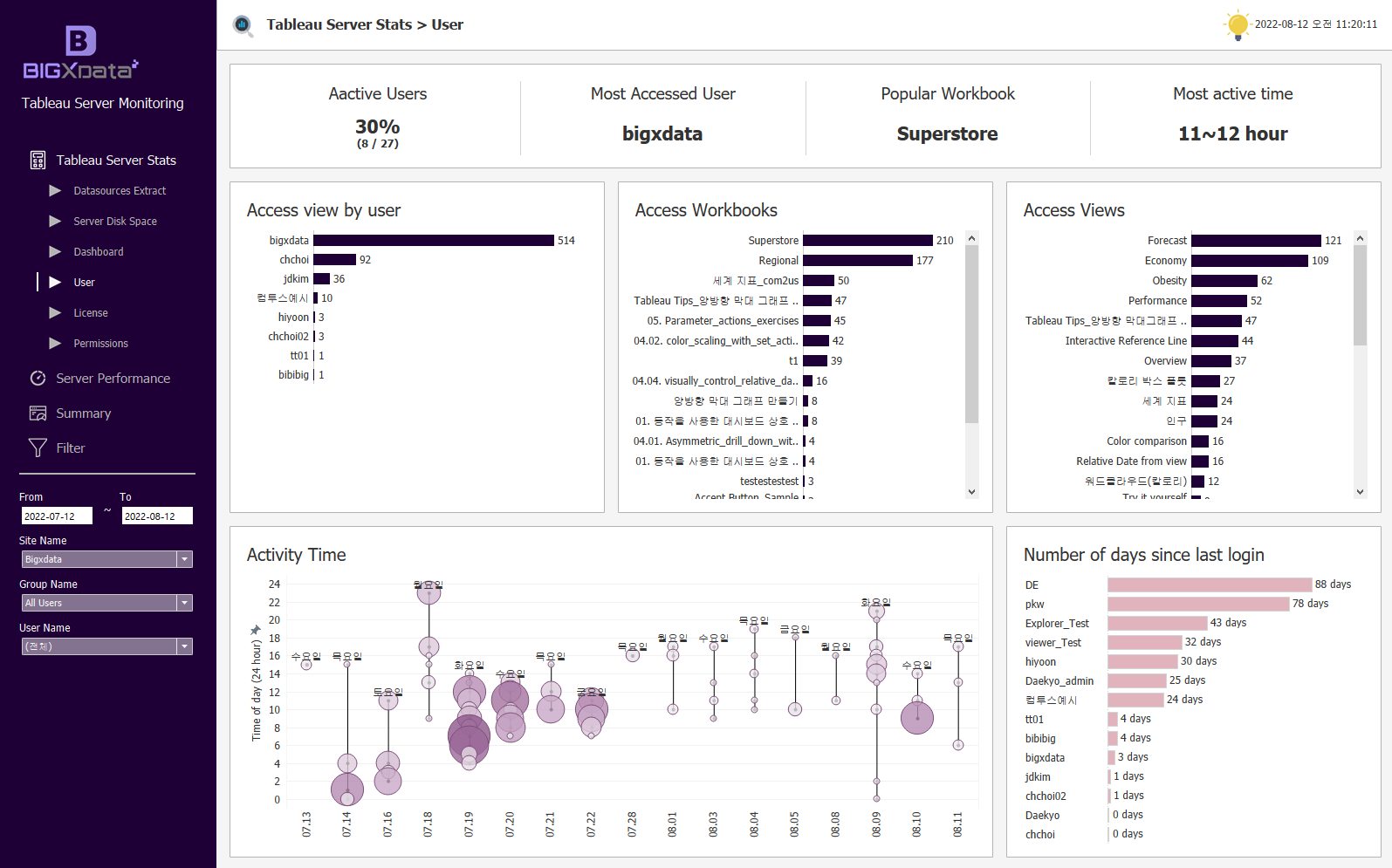Open the Filter section
1392x868 pixels.
[71, 448]
